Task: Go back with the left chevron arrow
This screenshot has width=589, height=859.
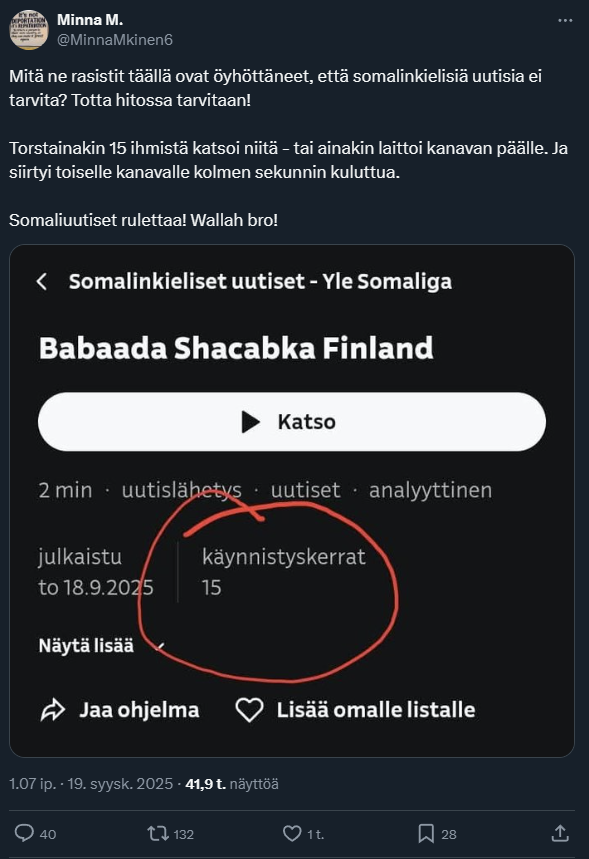Action: coord(42,282)
